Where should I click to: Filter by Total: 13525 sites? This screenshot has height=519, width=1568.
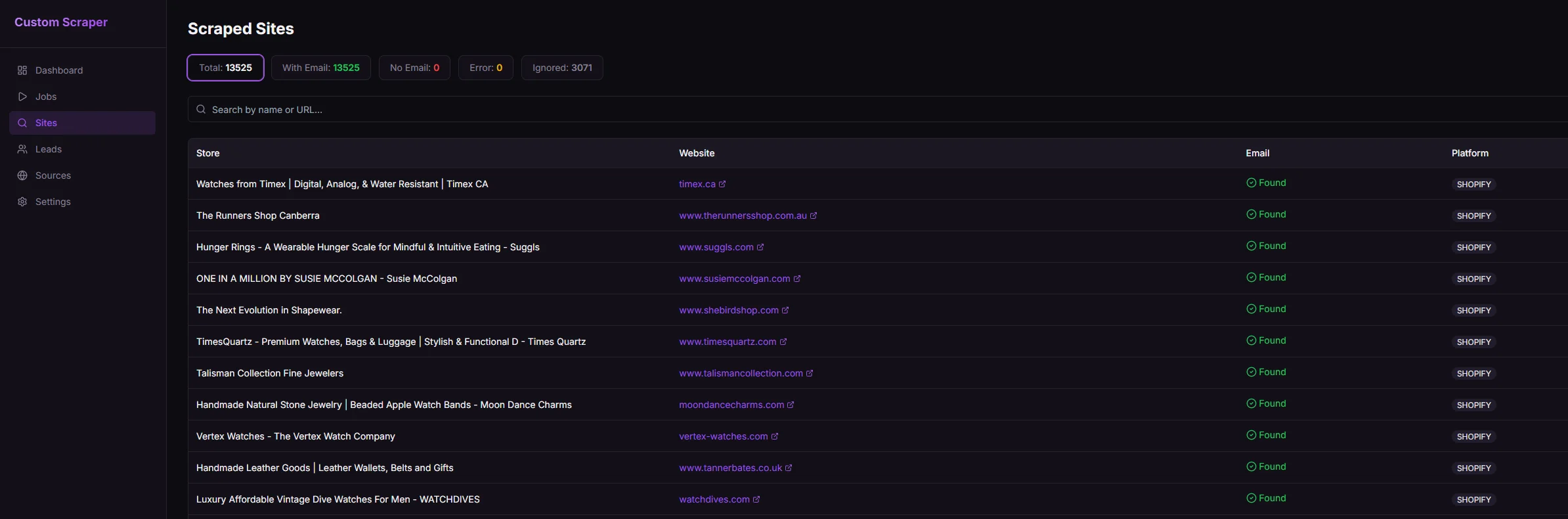tap(225, 68)
